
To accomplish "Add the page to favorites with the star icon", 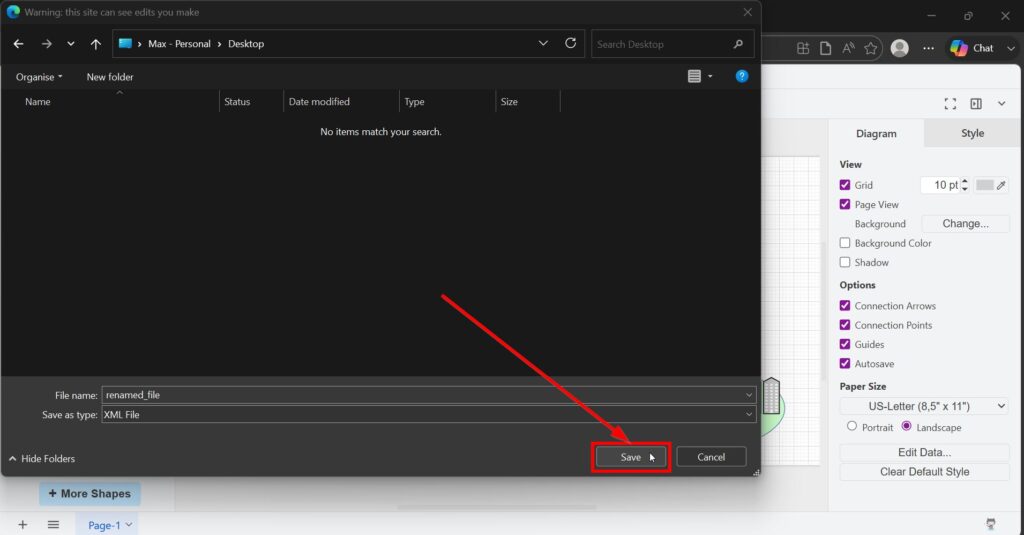I will point(871,48).
